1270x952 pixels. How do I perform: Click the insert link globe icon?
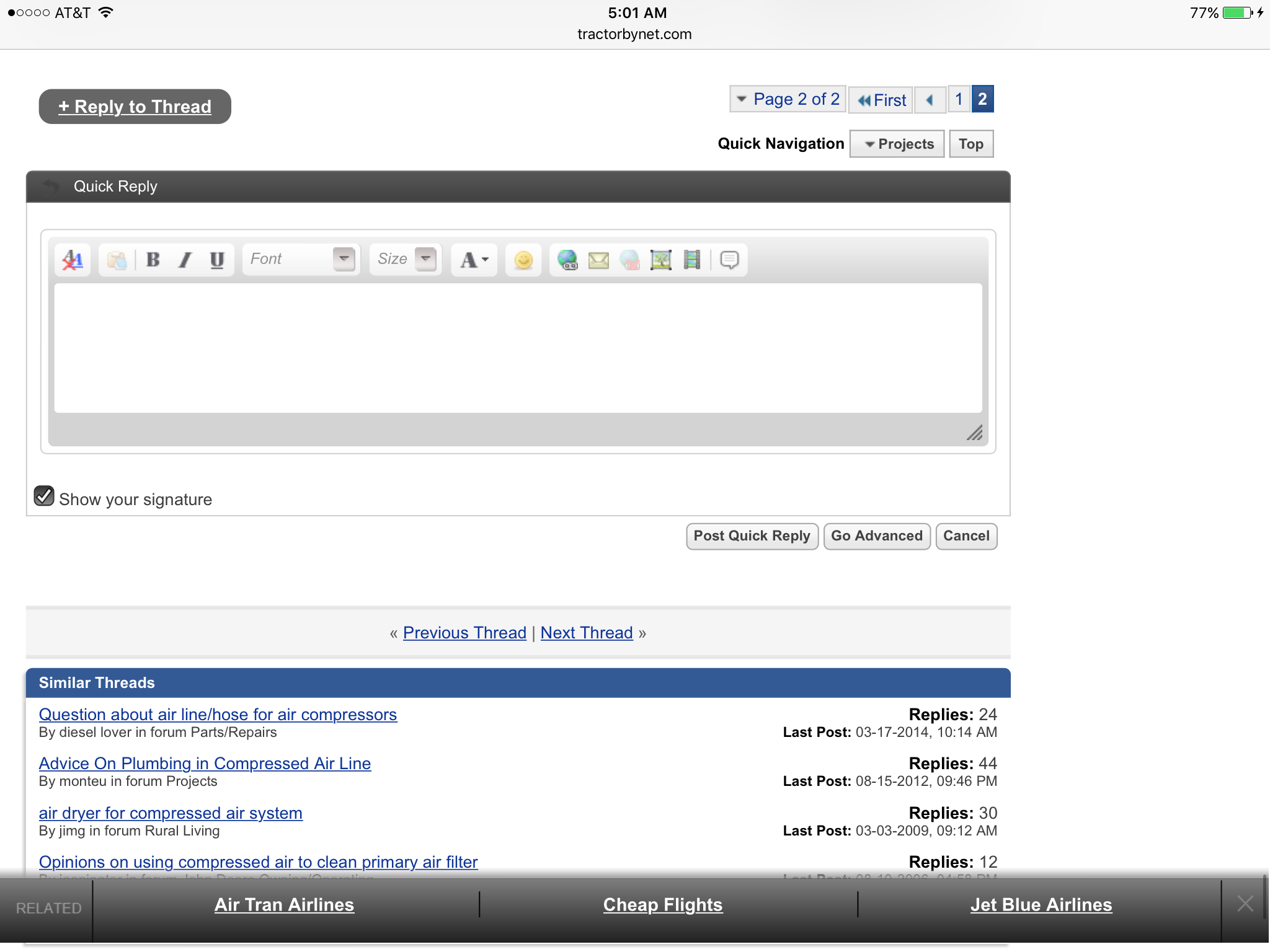(x=567, y=260)
